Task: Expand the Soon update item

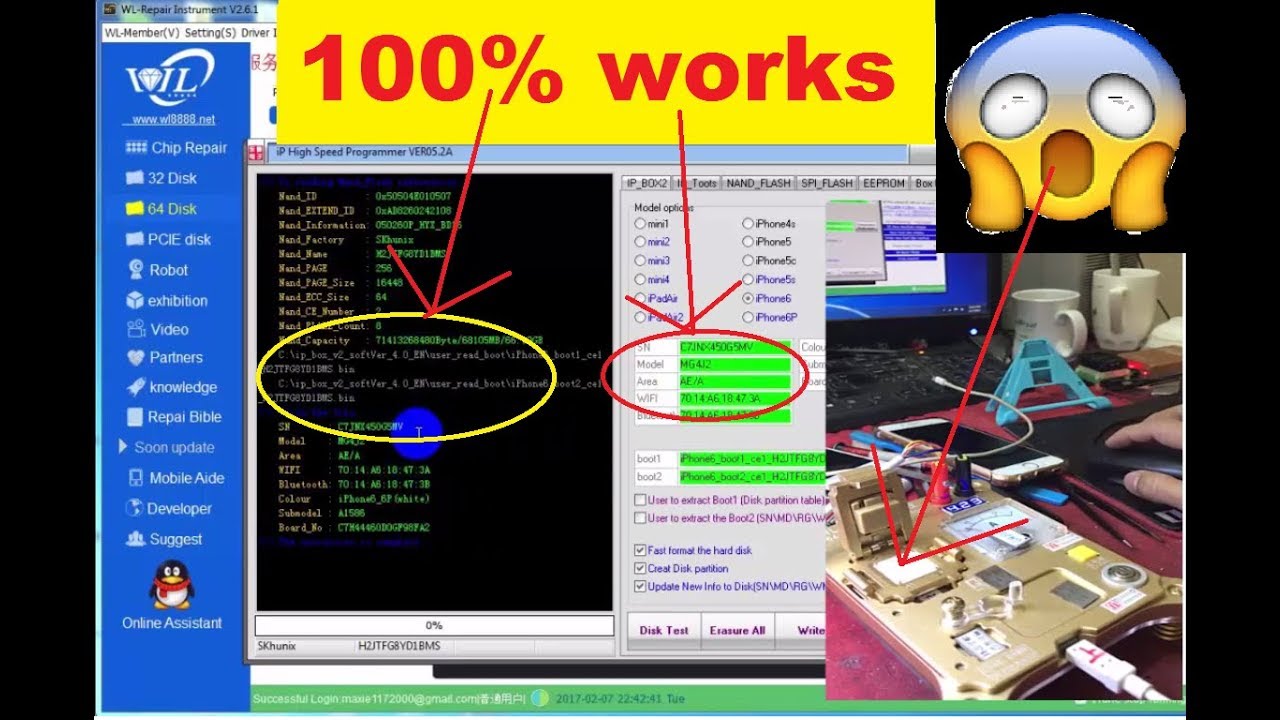Action: [166, 447]
